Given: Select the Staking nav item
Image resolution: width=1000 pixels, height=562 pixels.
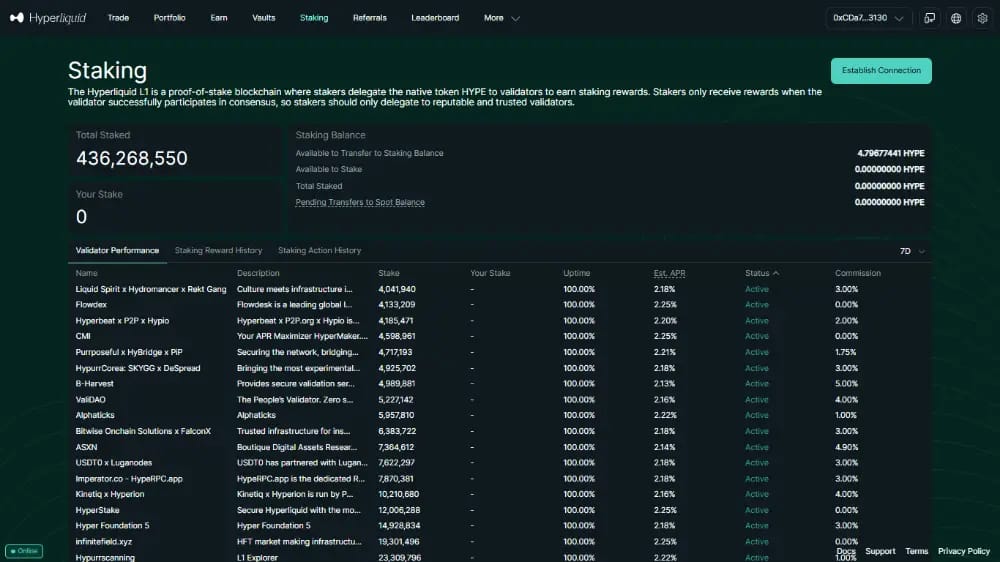Looking at the screenshot, I should click(314, 18).
